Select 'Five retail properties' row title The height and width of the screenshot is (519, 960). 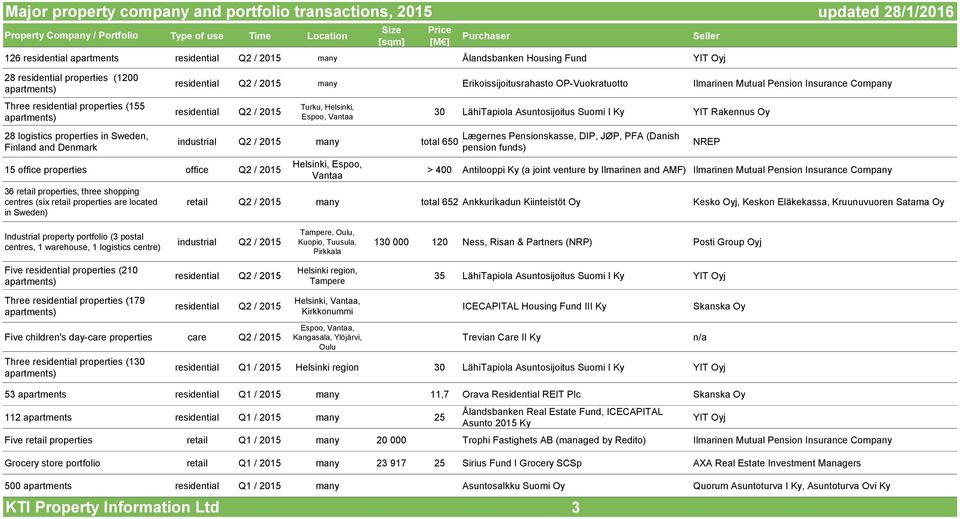(48, 440)
